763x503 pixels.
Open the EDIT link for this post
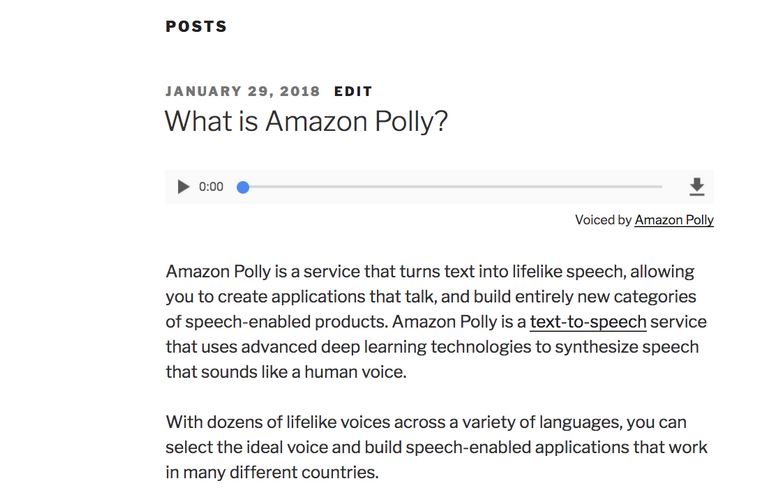tap(353, 91)
